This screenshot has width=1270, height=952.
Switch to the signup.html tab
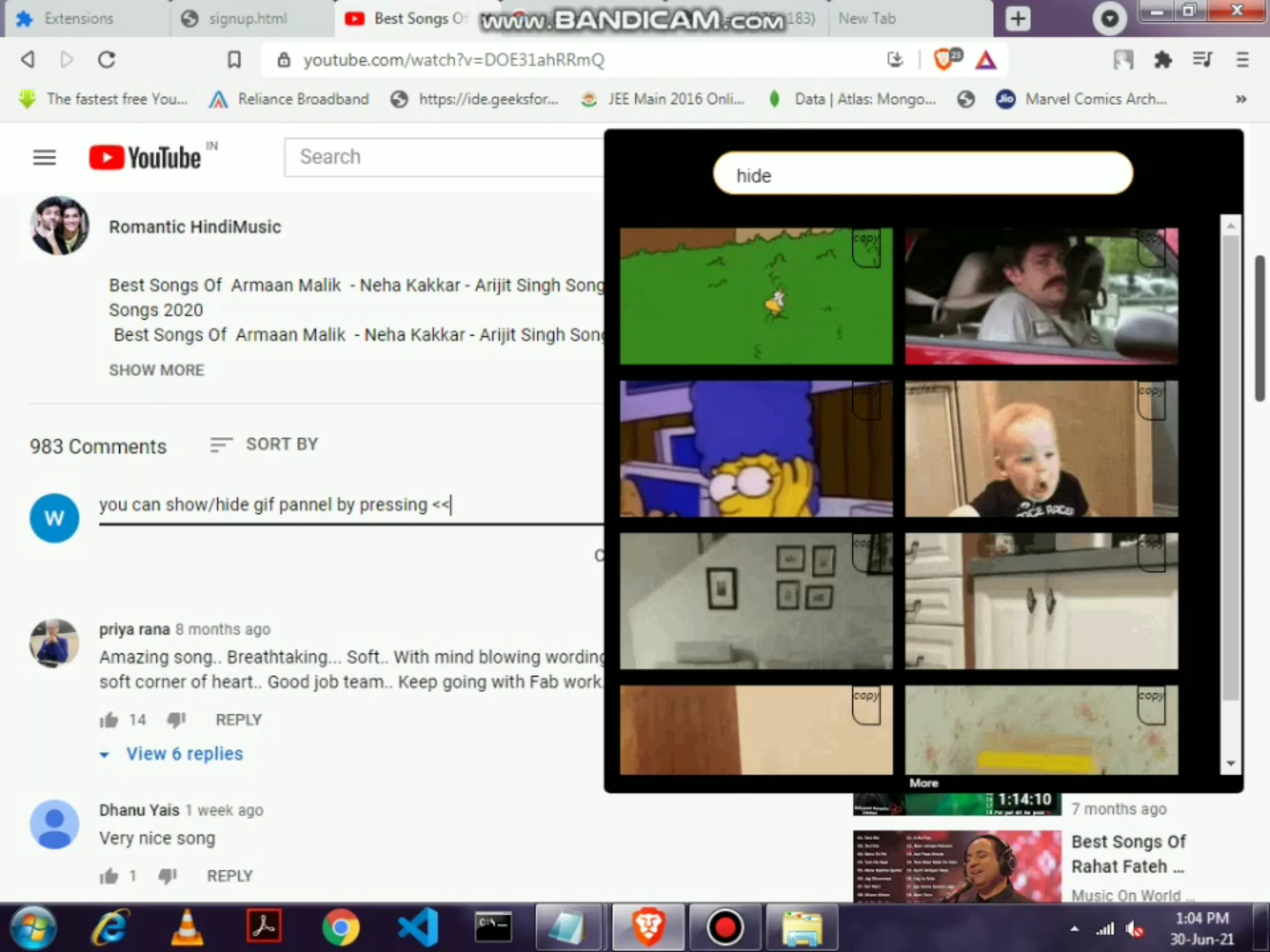248,19
